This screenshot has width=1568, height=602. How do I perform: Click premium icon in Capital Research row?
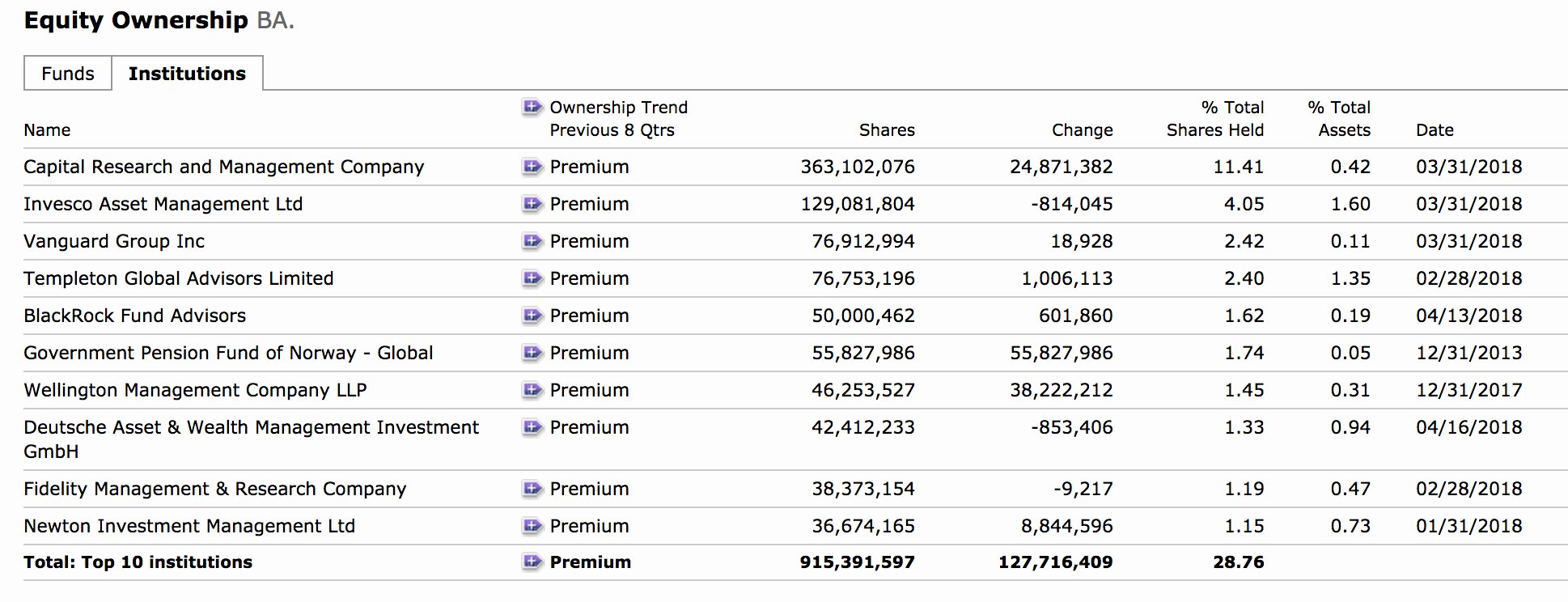pyautogui.click(x=532, y=167)
